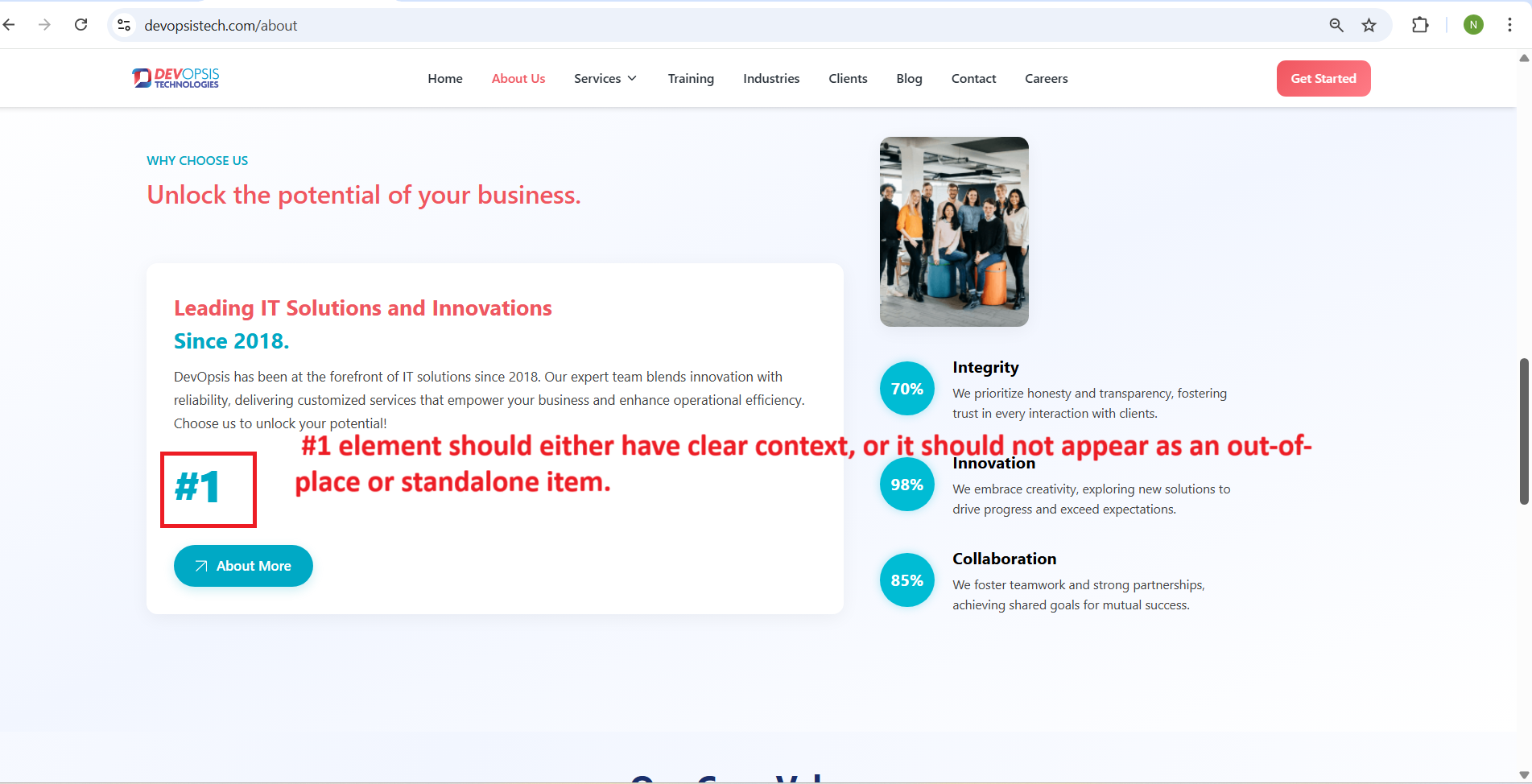Click the 70% Integrity circle
Screen dimensions: 1532x784
pos(906,389)
